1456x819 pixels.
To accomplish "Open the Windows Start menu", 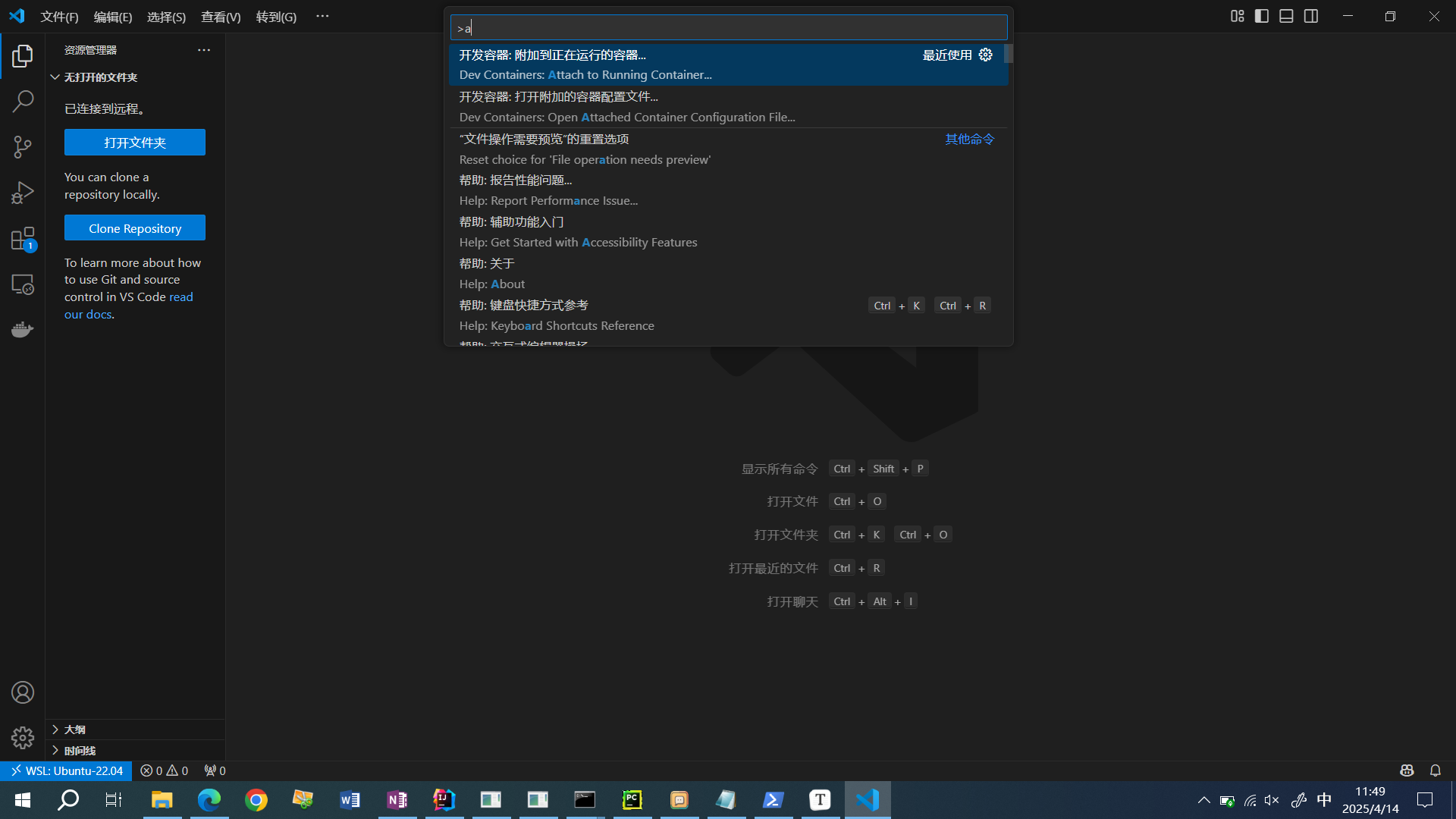I will point(23,800).
